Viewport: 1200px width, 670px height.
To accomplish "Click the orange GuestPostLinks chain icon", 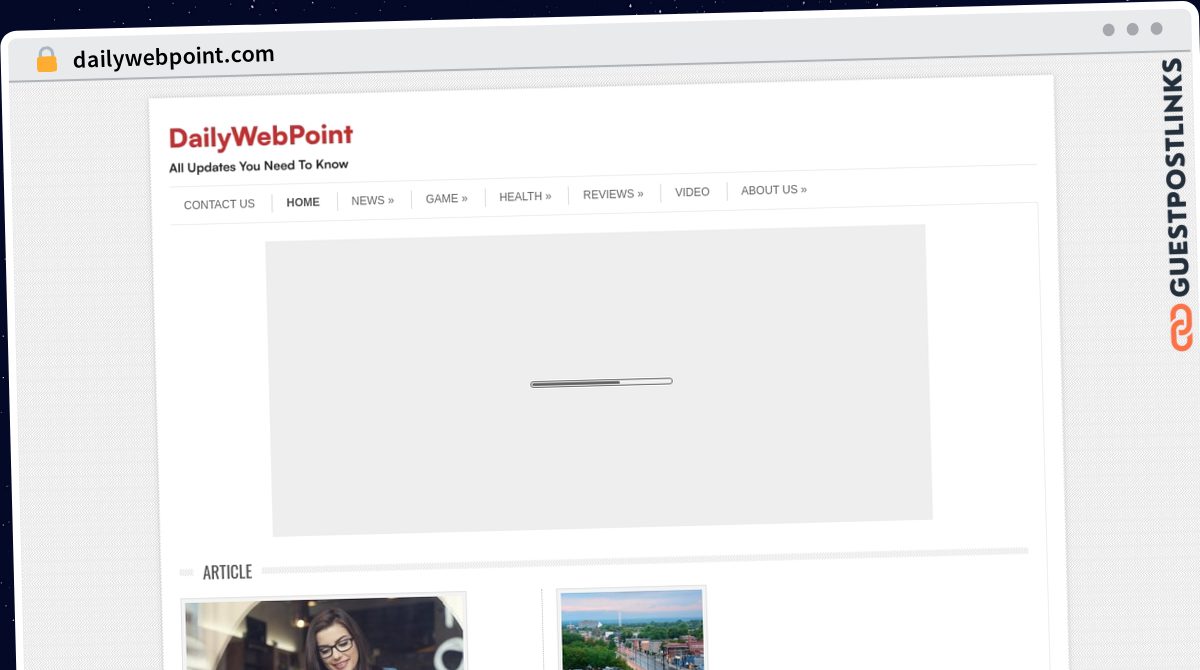I will pos(1181,328).
